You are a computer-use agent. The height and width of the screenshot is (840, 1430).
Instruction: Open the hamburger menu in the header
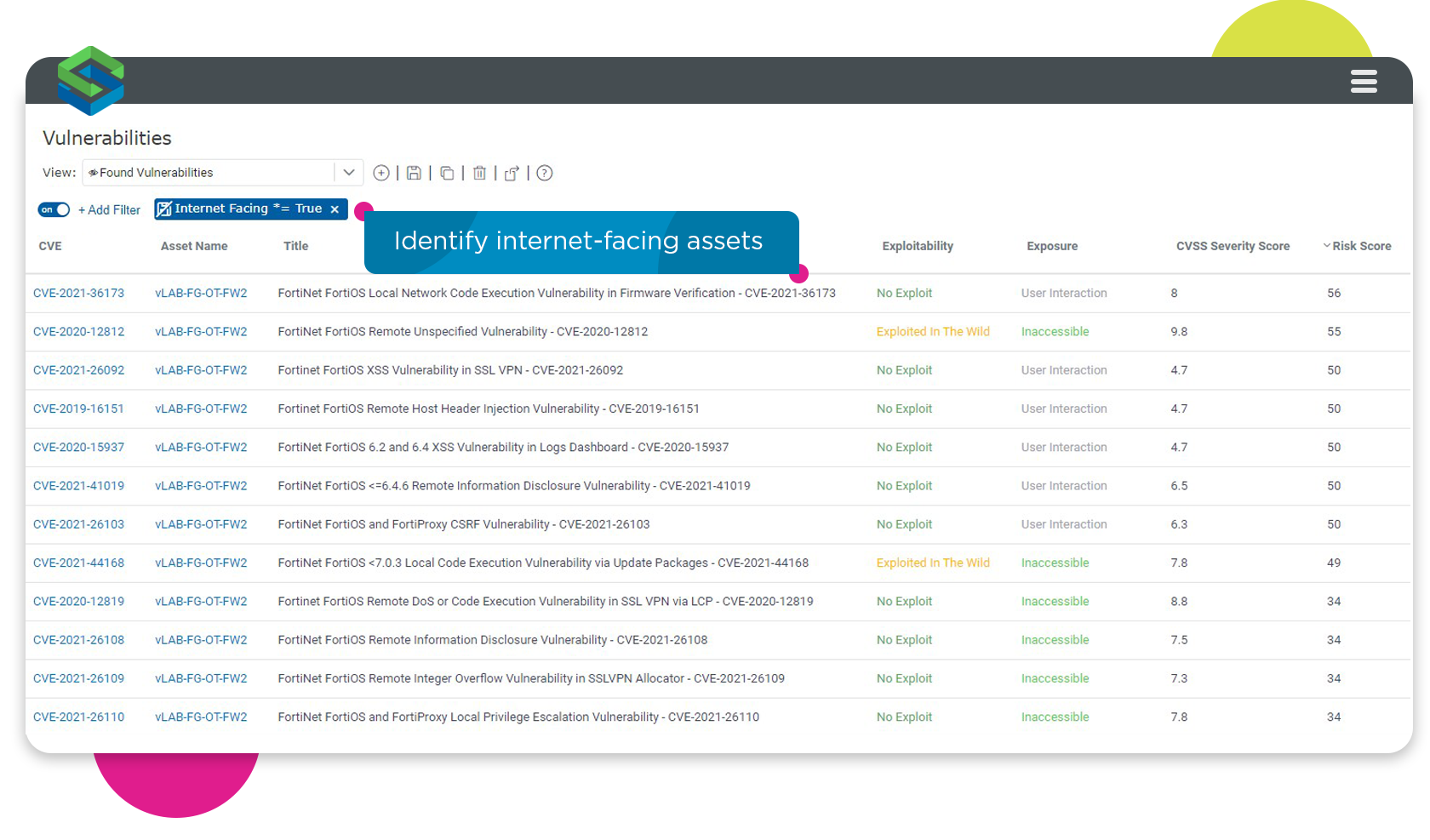1364,82
